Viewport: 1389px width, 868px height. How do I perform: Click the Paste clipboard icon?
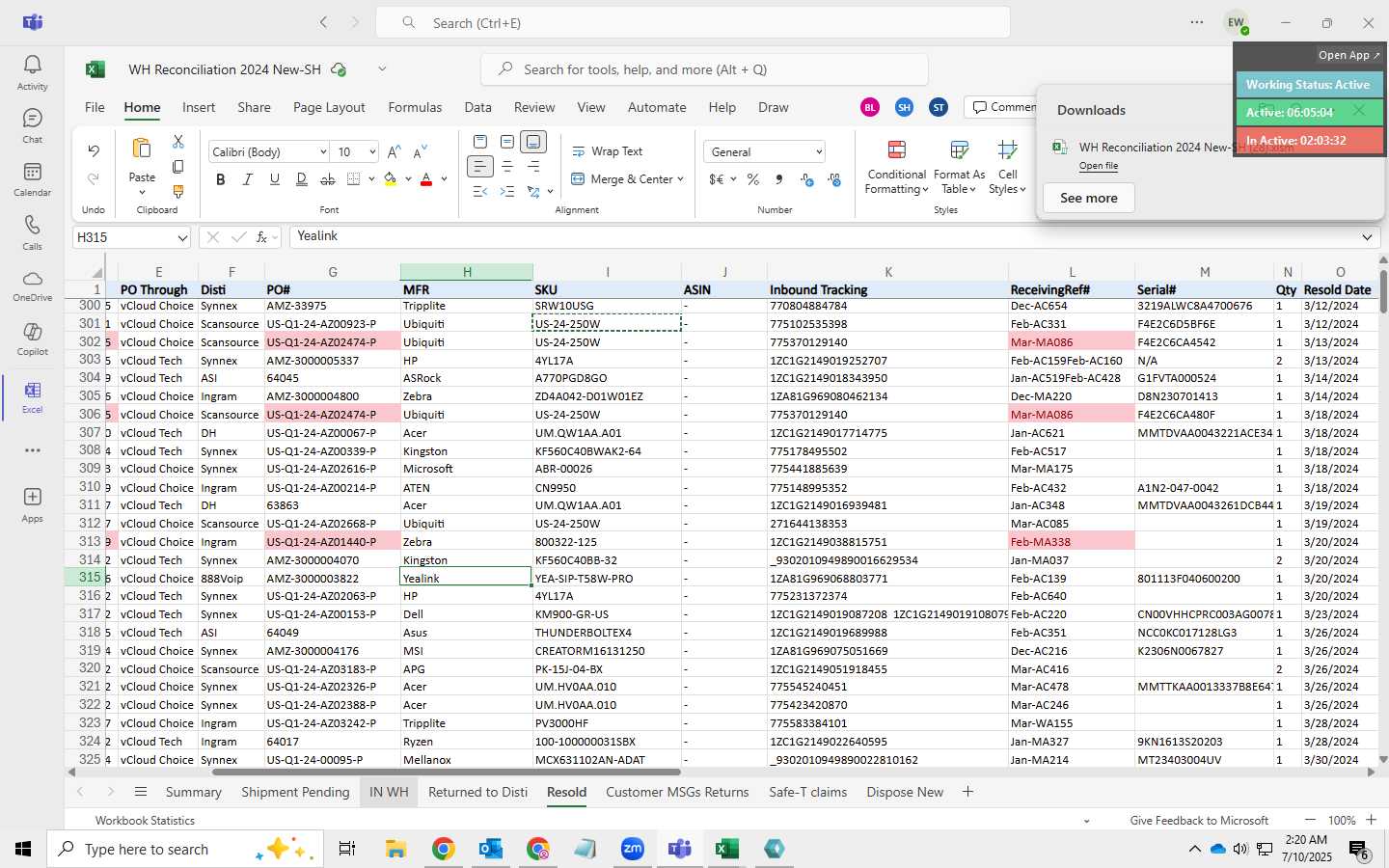pos(142,149)
